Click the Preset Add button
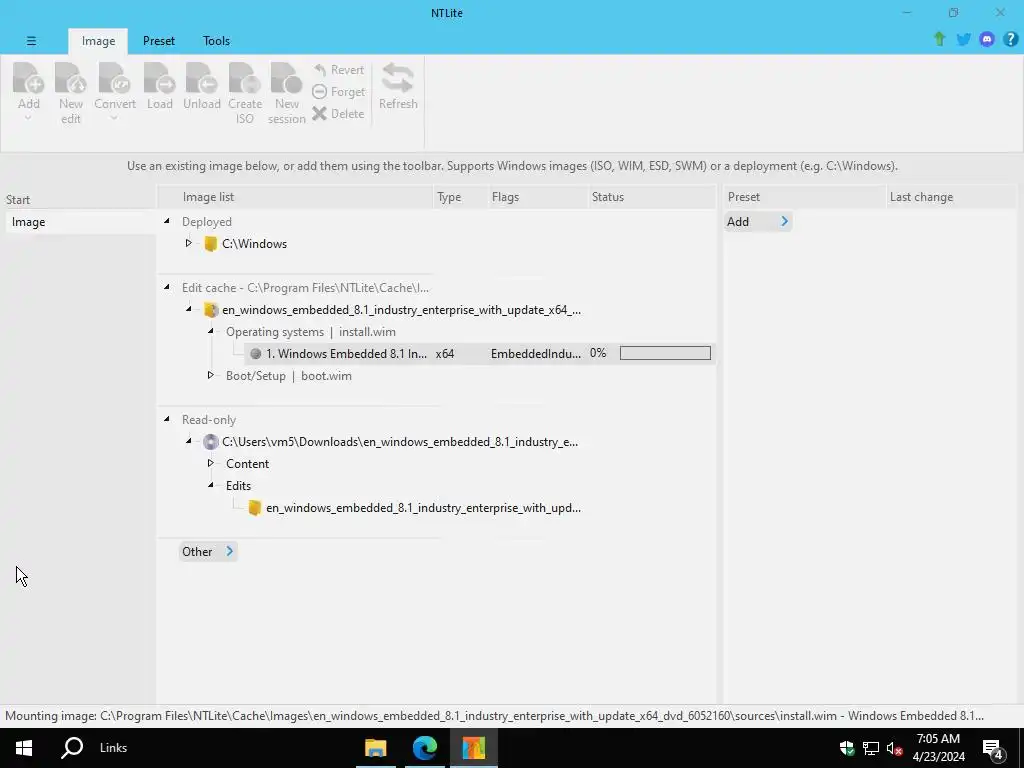The image size is (1024, 768). 758,222
